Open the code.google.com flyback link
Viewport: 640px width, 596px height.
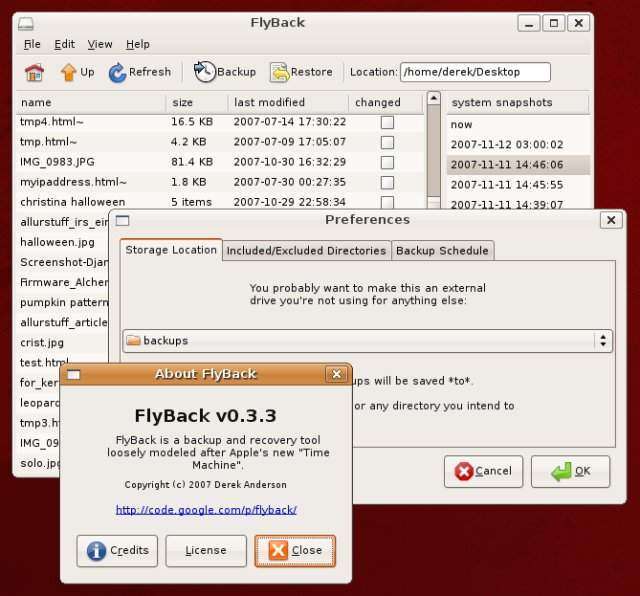tap(206, 510)
